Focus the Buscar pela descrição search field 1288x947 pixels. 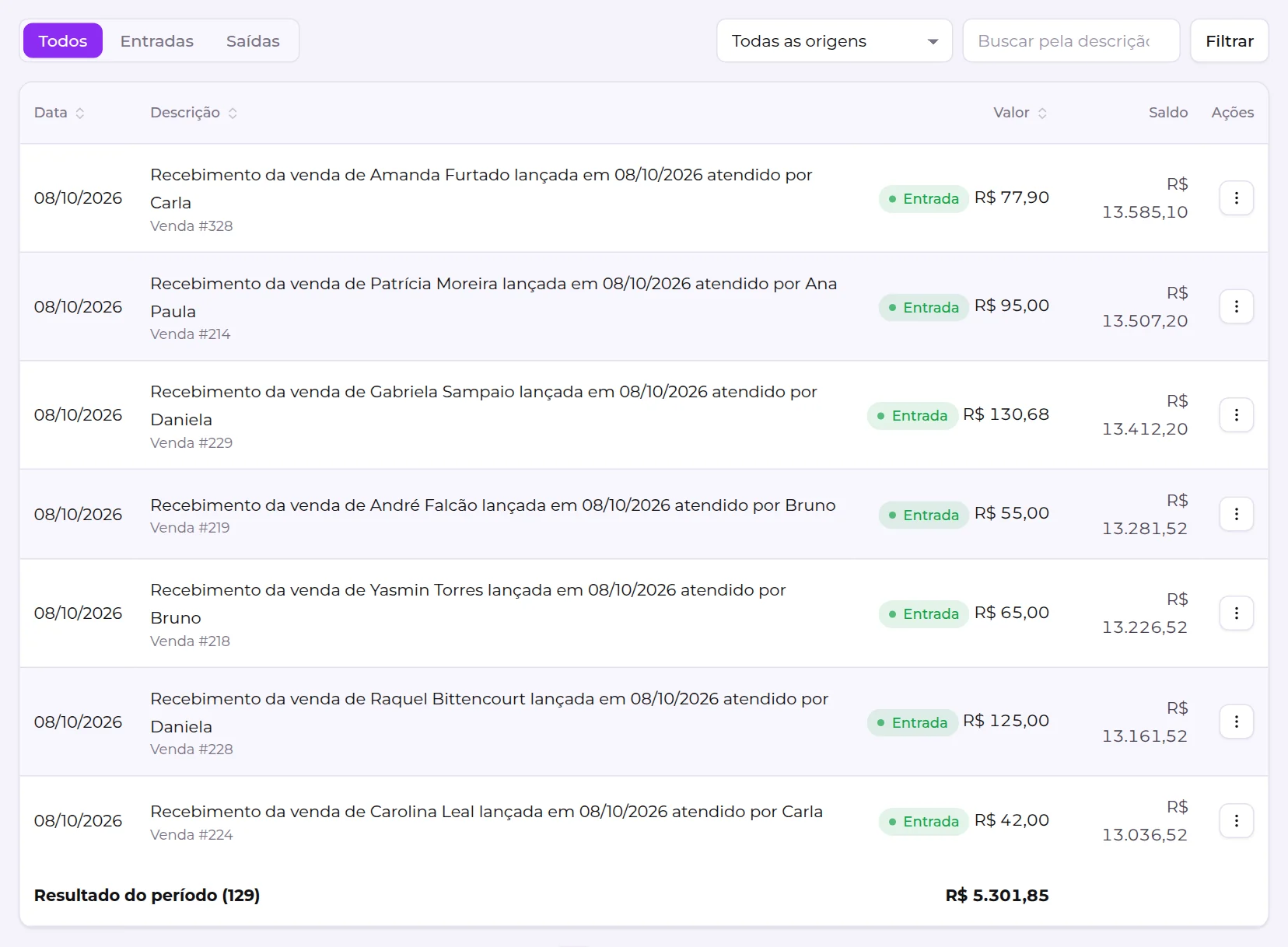tap(1071, 40)
